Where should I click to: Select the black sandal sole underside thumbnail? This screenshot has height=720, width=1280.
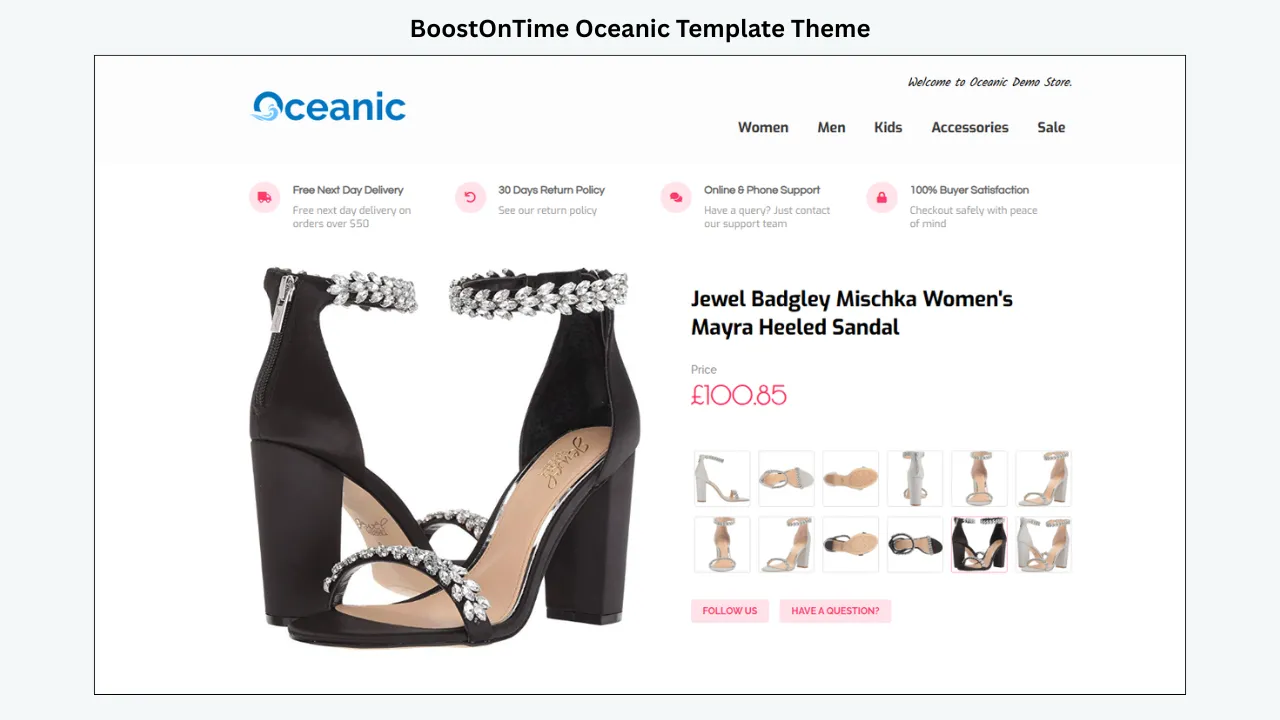pyautogui.click(x=851, y=544)
